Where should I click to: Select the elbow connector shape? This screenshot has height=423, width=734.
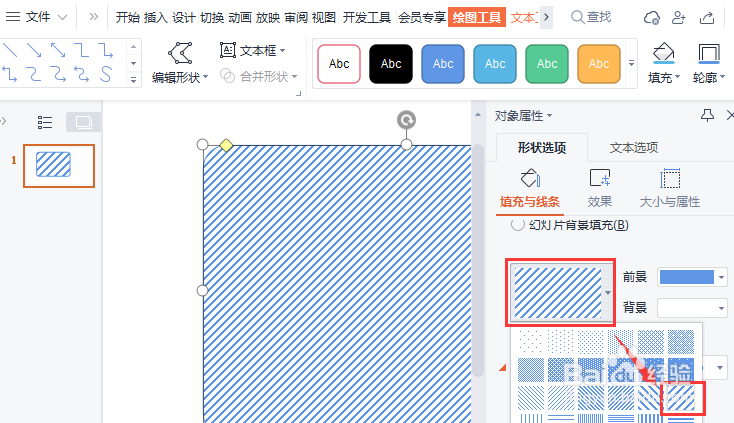tap(82, 50)
